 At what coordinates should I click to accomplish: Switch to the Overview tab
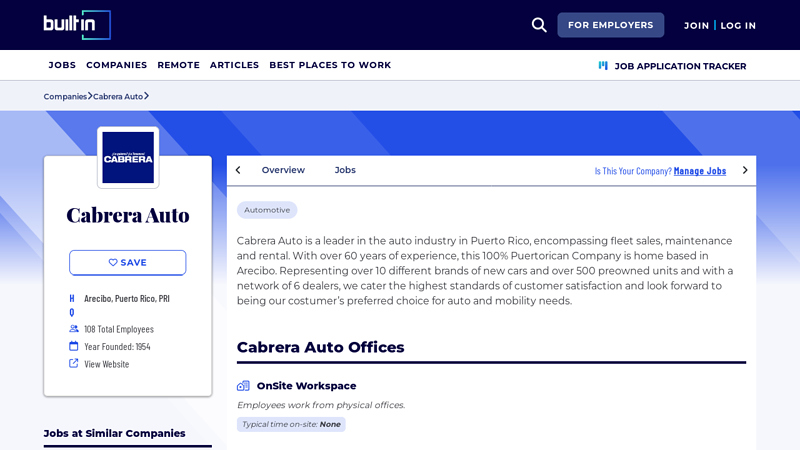point(283,170)
